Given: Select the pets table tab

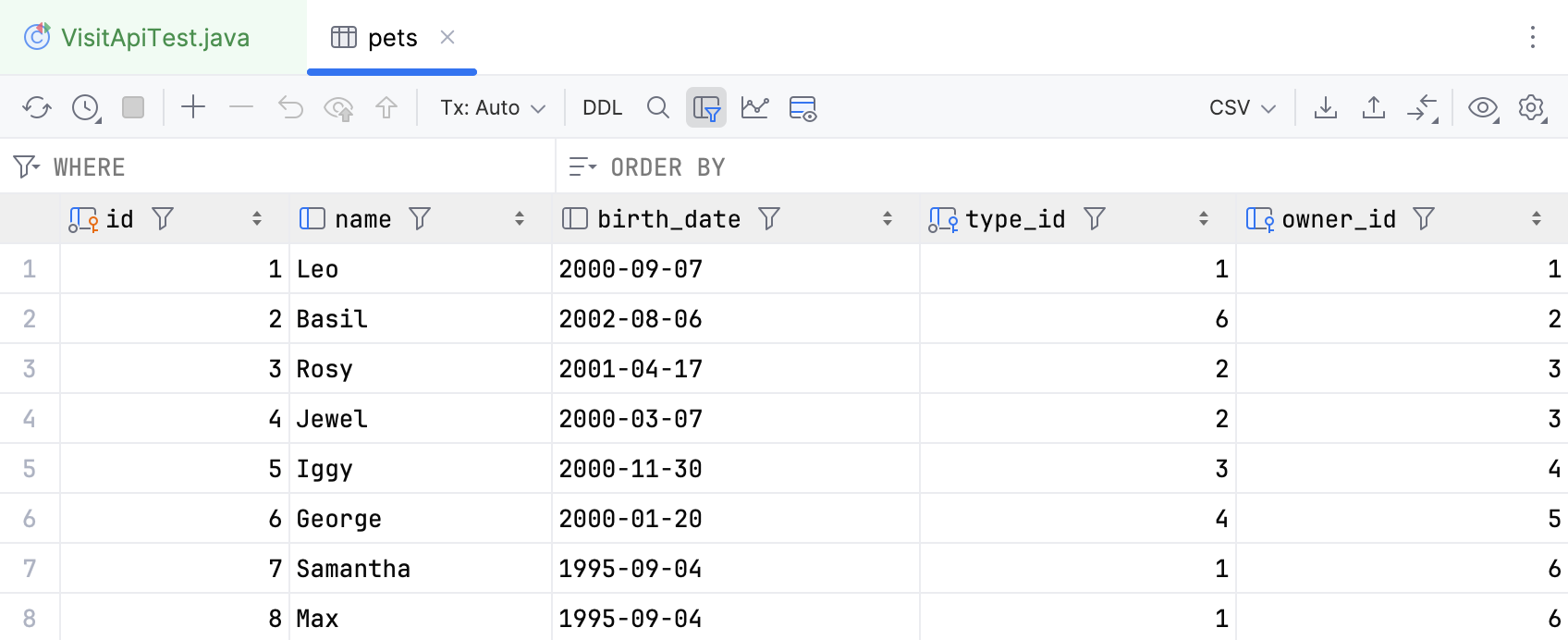Looking at the screenshot, I should click(x=392, y=37).
